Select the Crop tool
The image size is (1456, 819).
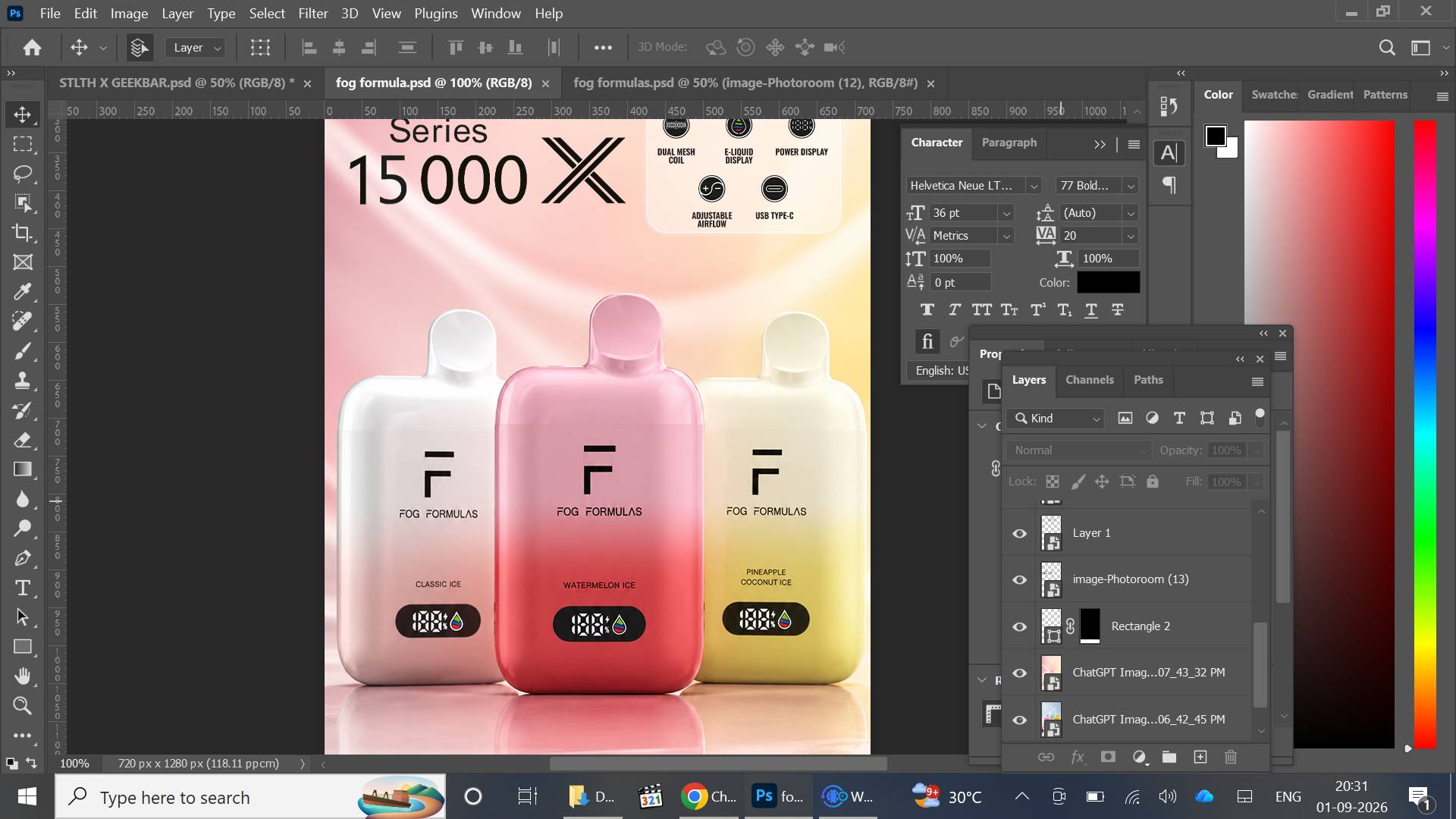point(23,233)
